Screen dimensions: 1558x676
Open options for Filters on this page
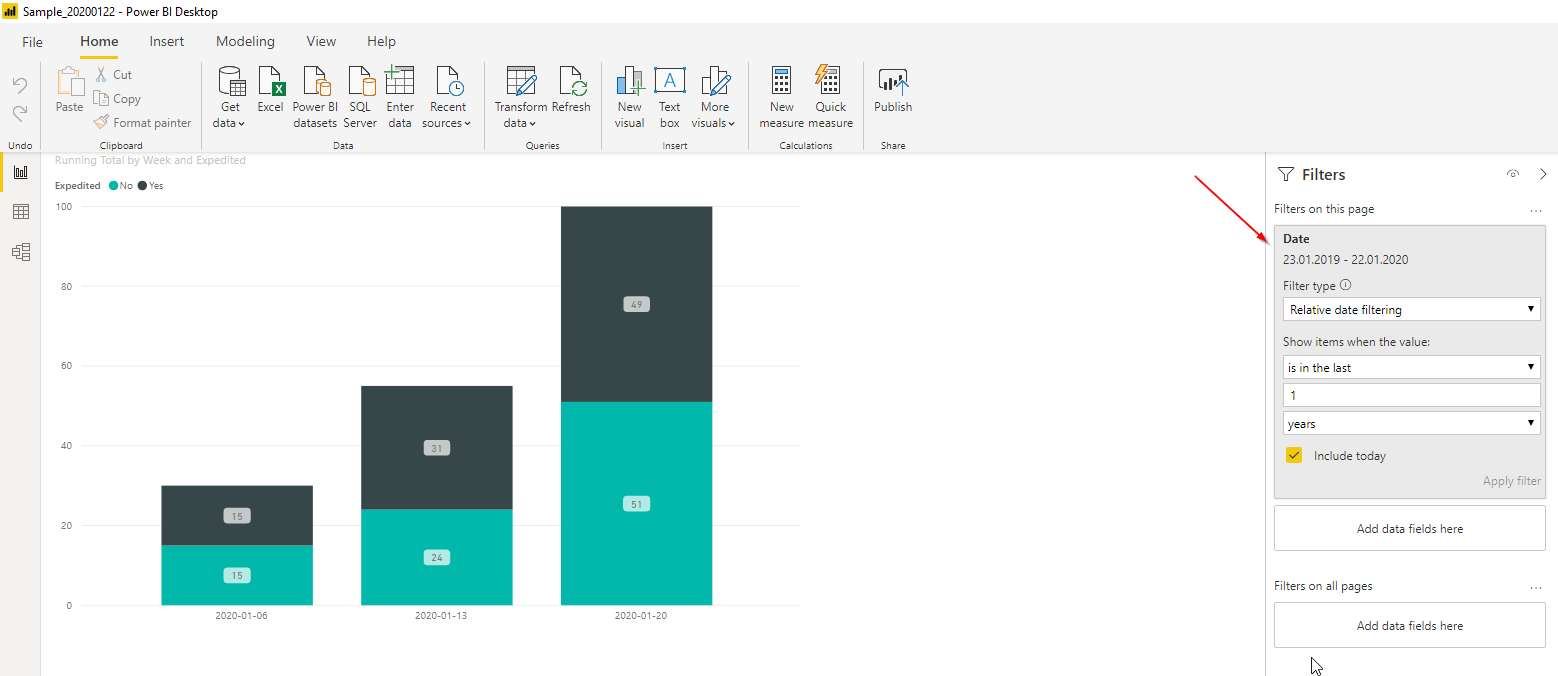pos(1536,210)
